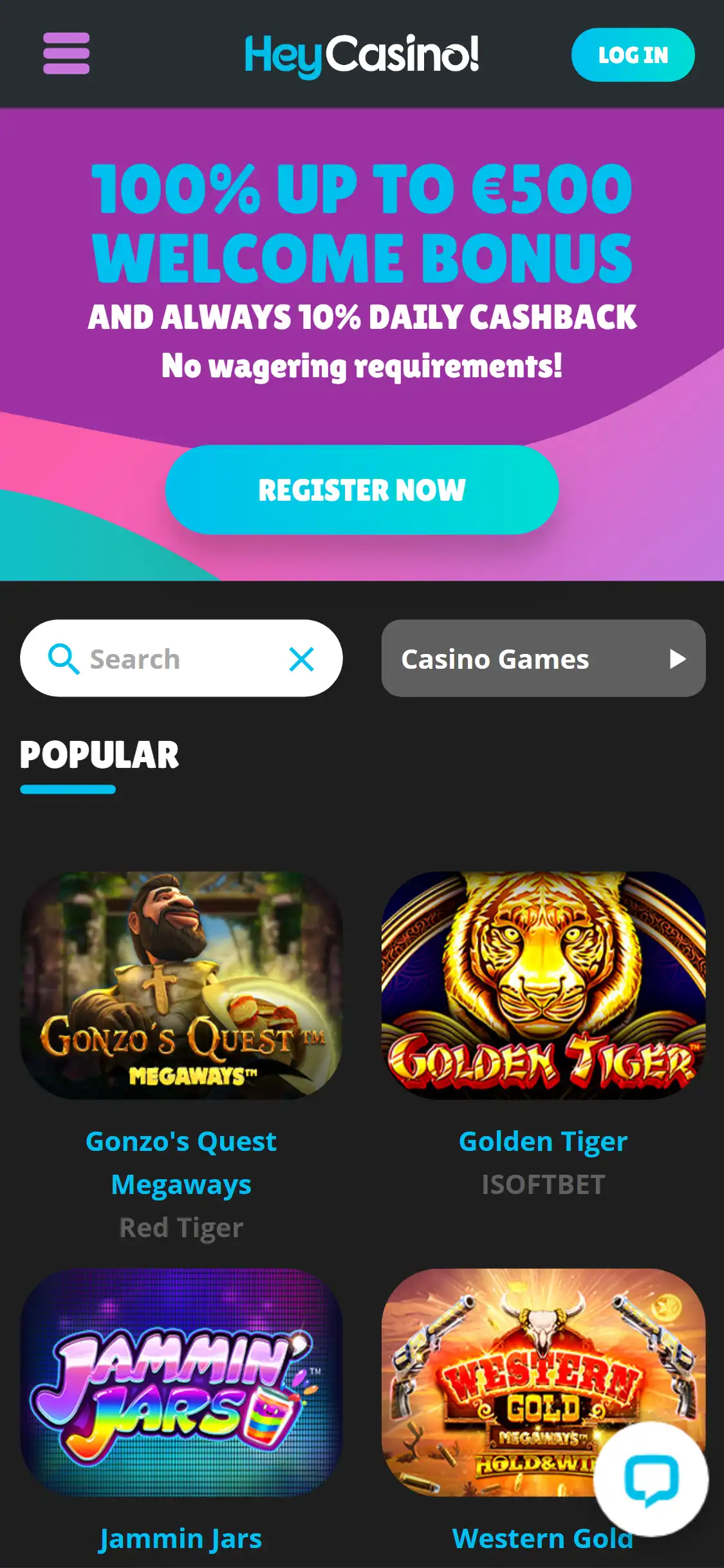Click the Red Tiger provider label

click(x=181, y=1227)
